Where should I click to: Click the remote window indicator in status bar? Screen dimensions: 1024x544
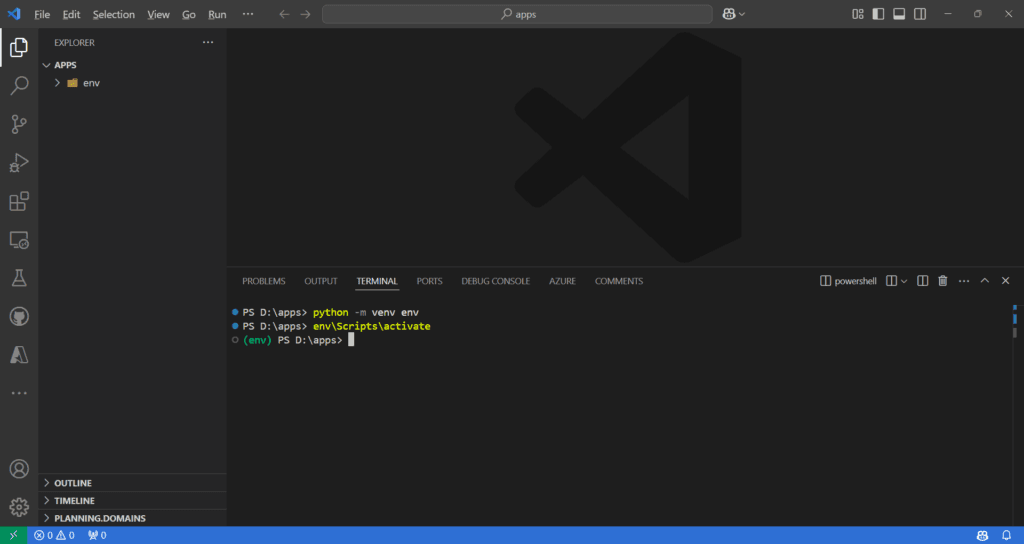(x=14, y=536)
